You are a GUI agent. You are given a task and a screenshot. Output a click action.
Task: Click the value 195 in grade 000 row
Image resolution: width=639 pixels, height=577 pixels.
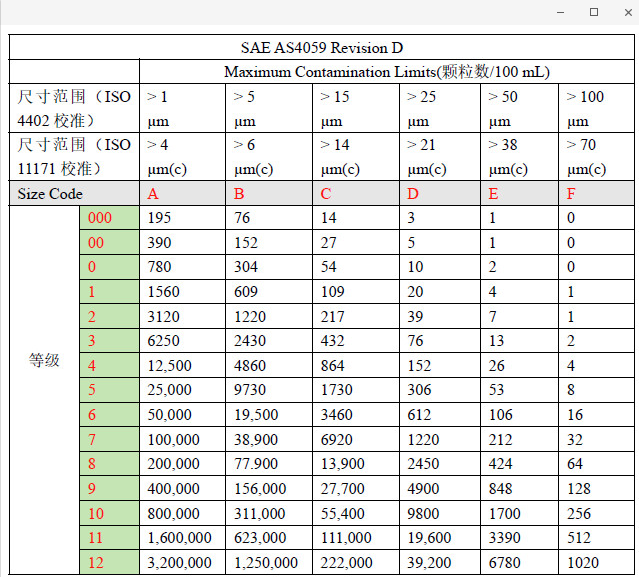coord(159,218)
